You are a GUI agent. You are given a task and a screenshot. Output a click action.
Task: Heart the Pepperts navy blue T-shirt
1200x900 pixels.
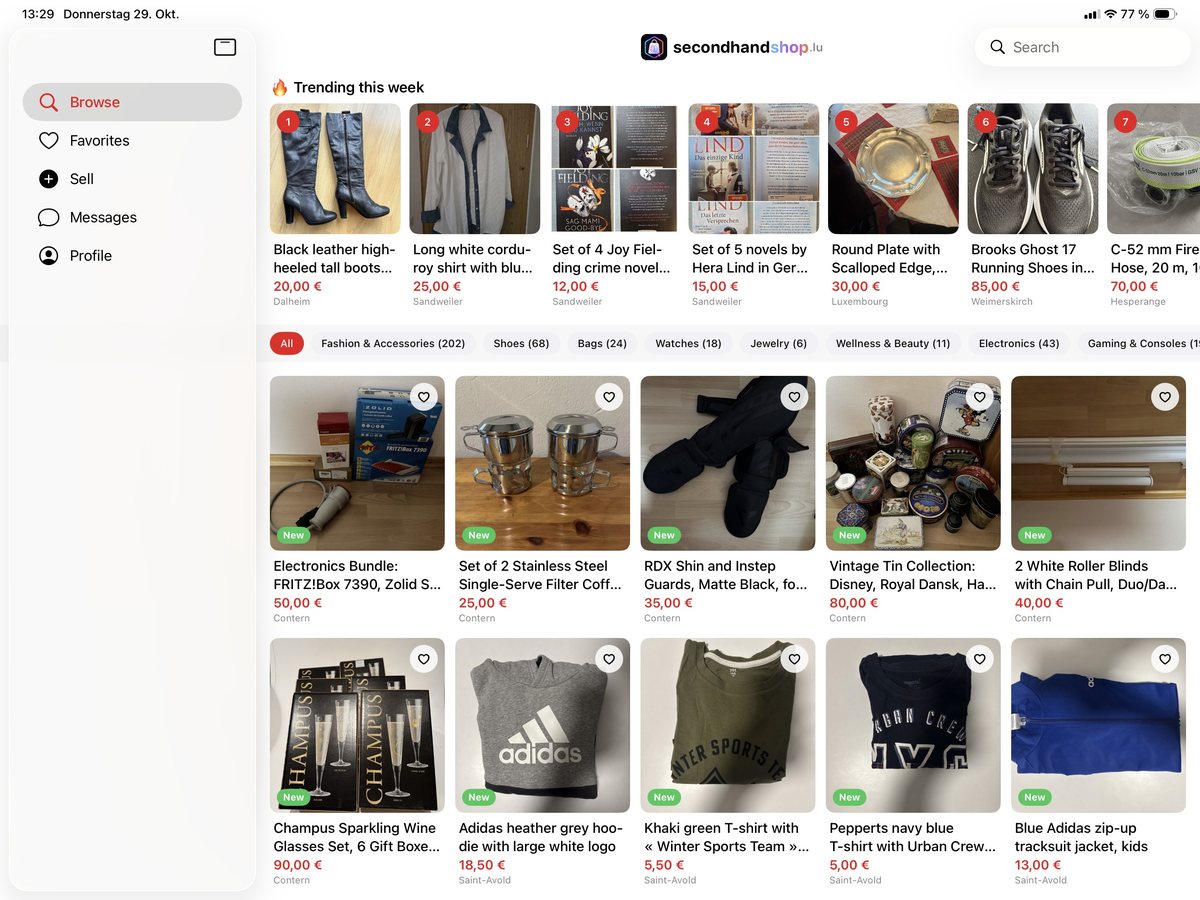(x=980, y=659)
